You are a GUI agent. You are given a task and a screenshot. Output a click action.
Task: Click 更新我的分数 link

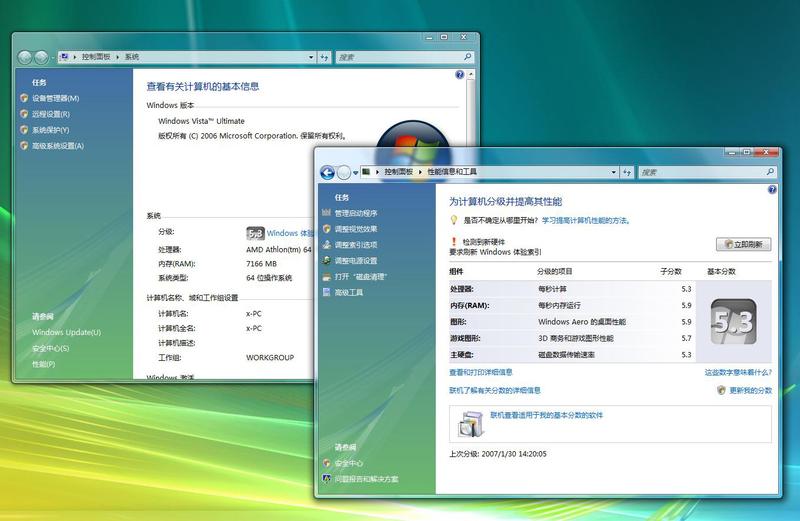pos(751,390)
